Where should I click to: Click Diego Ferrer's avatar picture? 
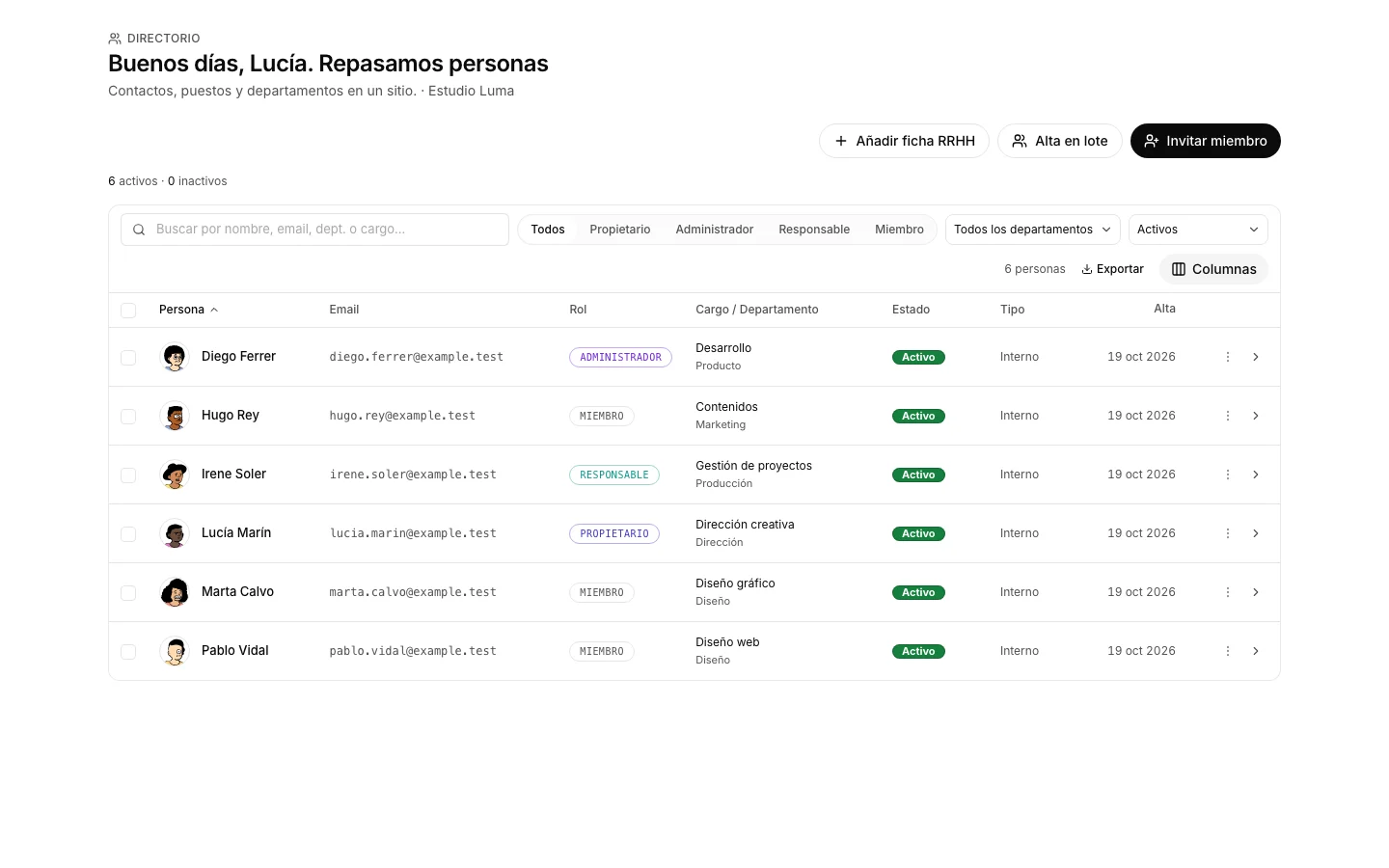[175, 357]
